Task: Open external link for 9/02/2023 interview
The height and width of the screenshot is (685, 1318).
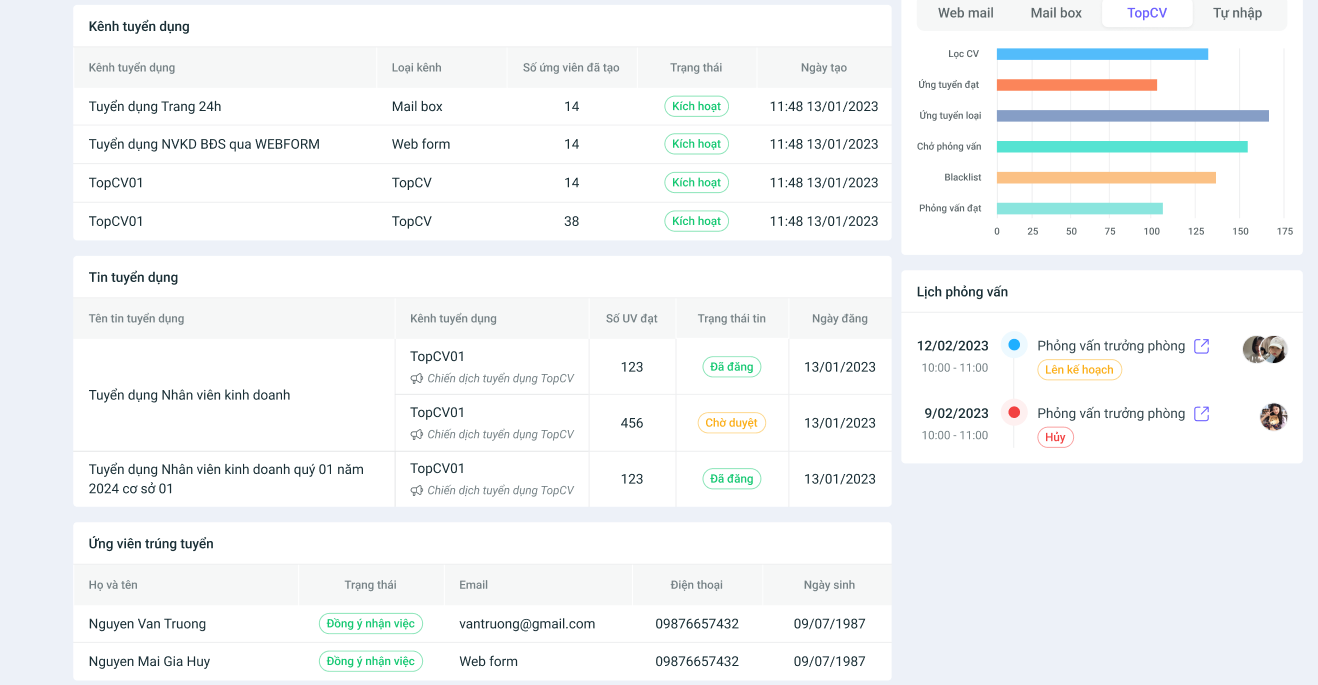Action: pos(1202,414)
